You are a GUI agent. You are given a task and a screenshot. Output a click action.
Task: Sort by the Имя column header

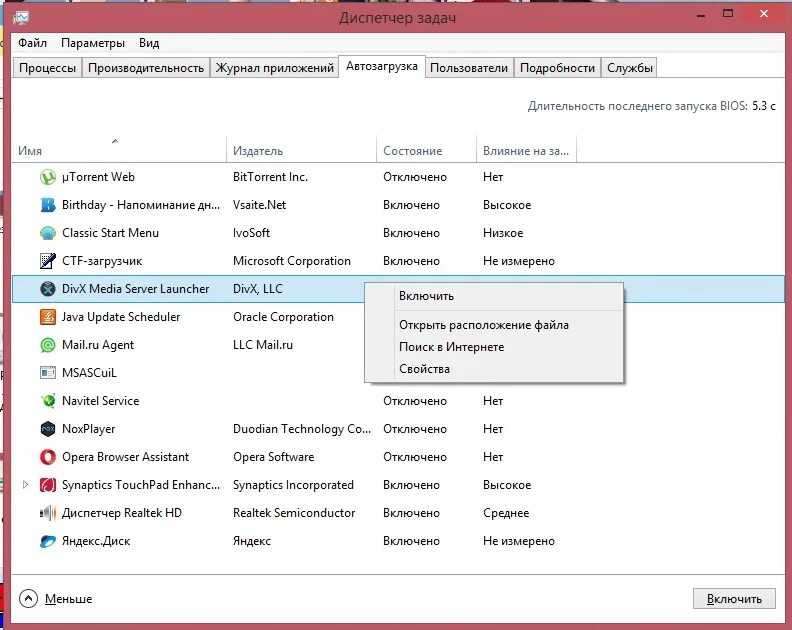[30, 151]
